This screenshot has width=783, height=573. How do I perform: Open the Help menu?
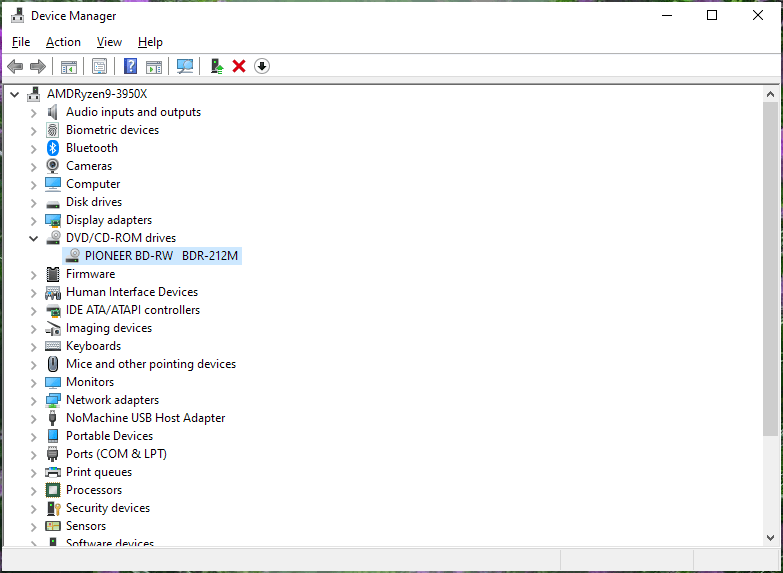click(x=150, y=42)
